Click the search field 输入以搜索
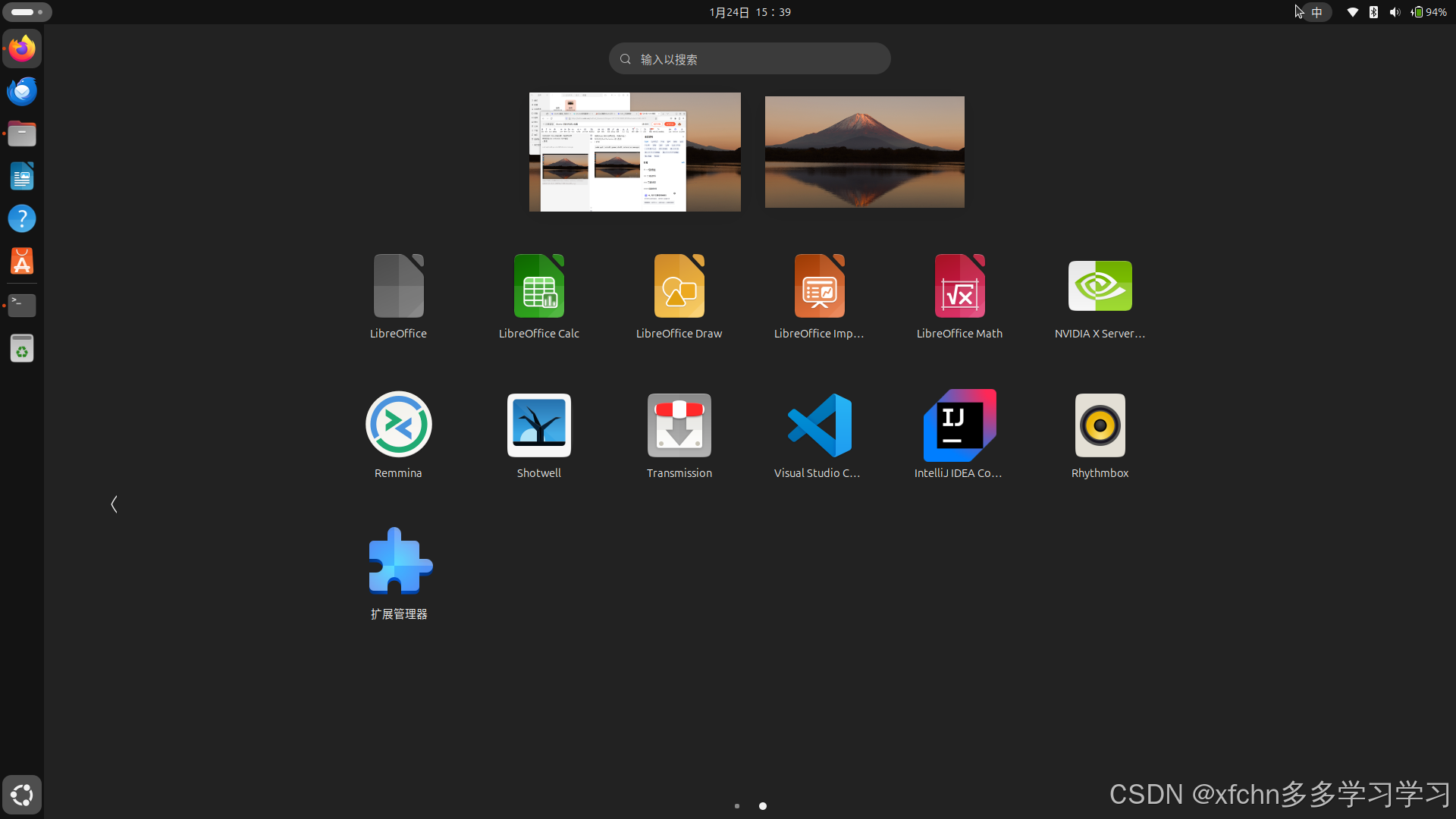 [x=749, y=58]
